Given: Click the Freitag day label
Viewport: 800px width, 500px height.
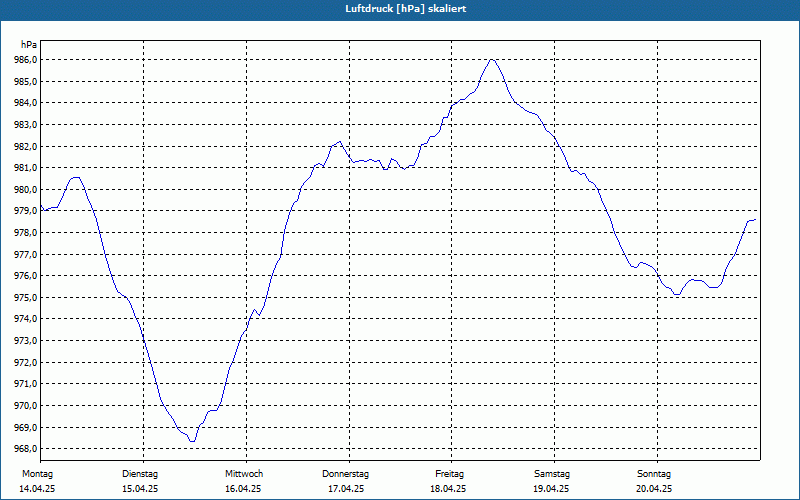Looking at the screenshot, I should (449, 474).
